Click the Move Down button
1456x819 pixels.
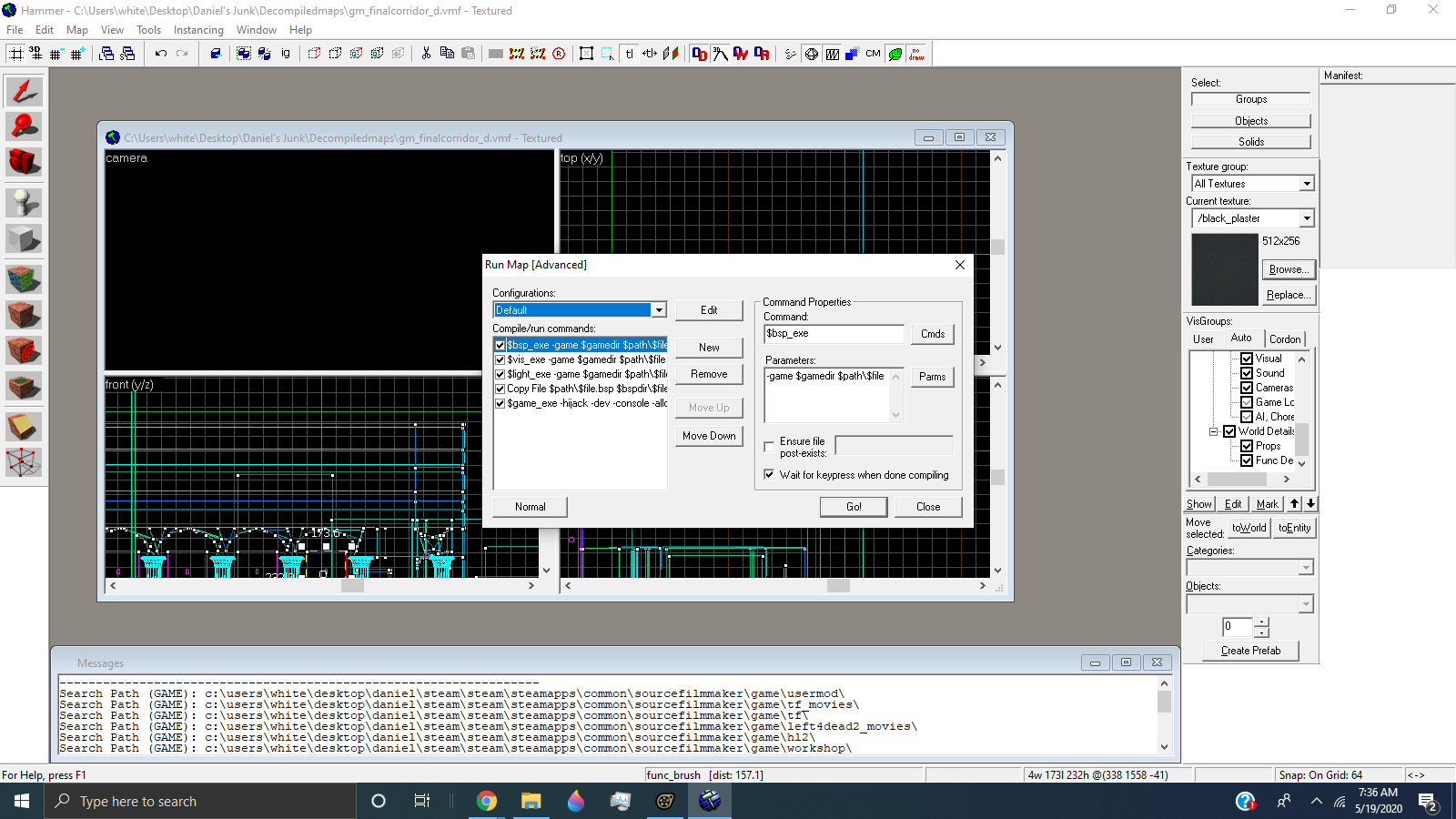point(709,436)
